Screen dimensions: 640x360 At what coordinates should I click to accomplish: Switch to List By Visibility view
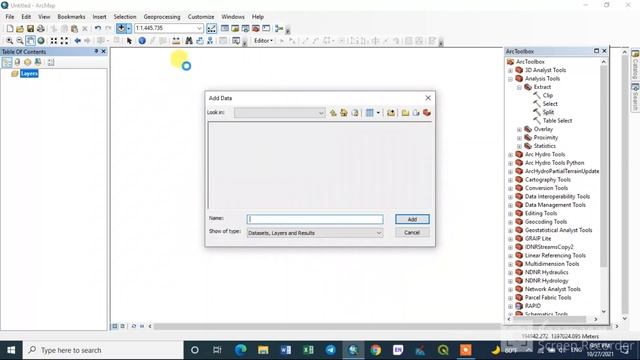pos(28,62)
